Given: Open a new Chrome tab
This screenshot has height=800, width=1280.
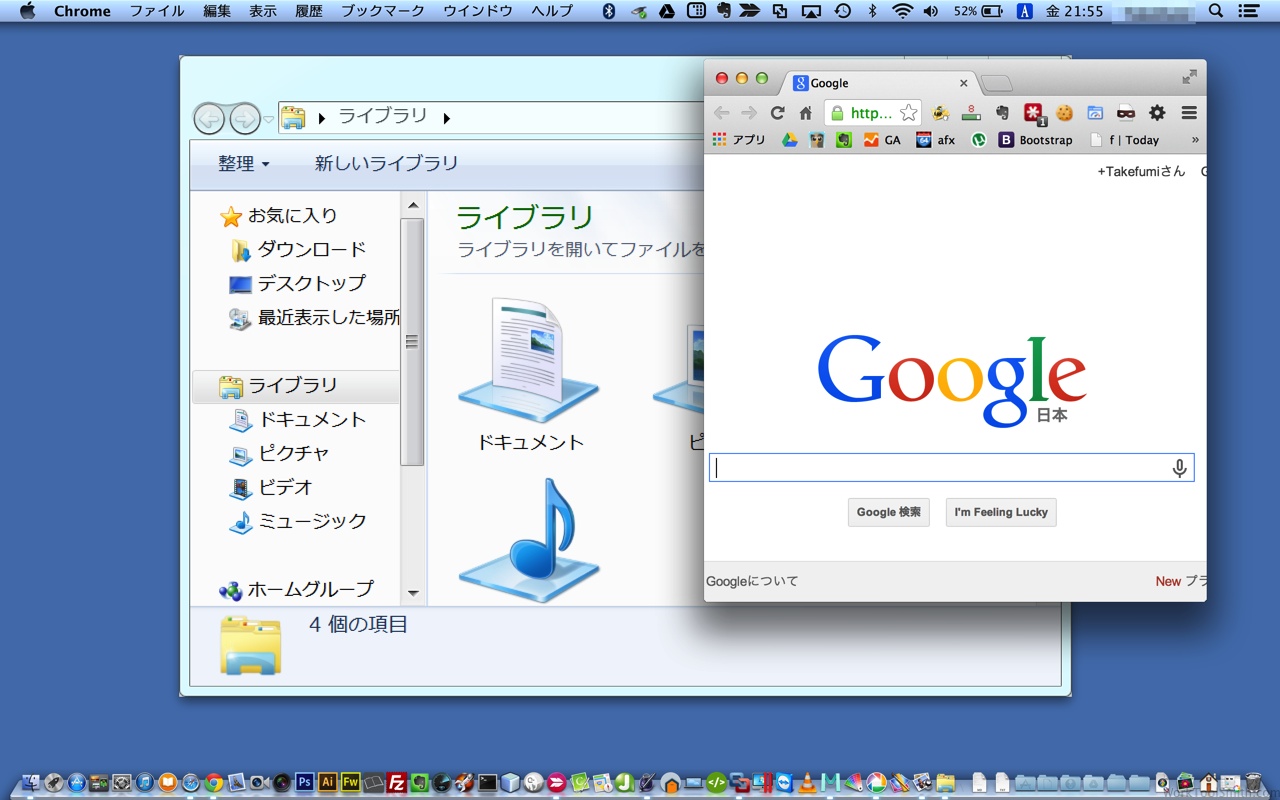Looking at the screenshot, I should (x=996, y=83).
